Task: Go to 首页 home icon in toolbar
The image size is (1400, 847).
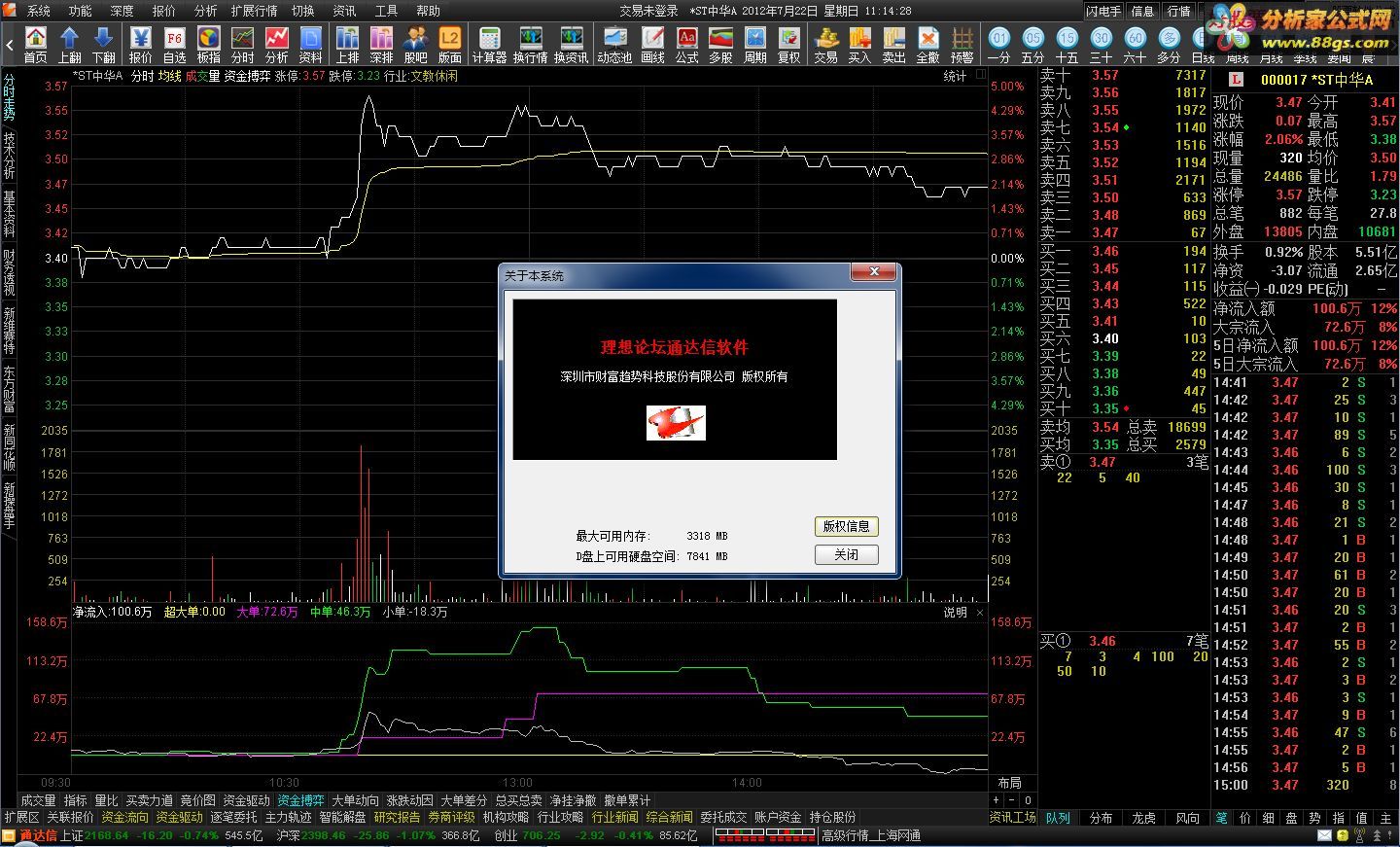Action: pos(36,45)
